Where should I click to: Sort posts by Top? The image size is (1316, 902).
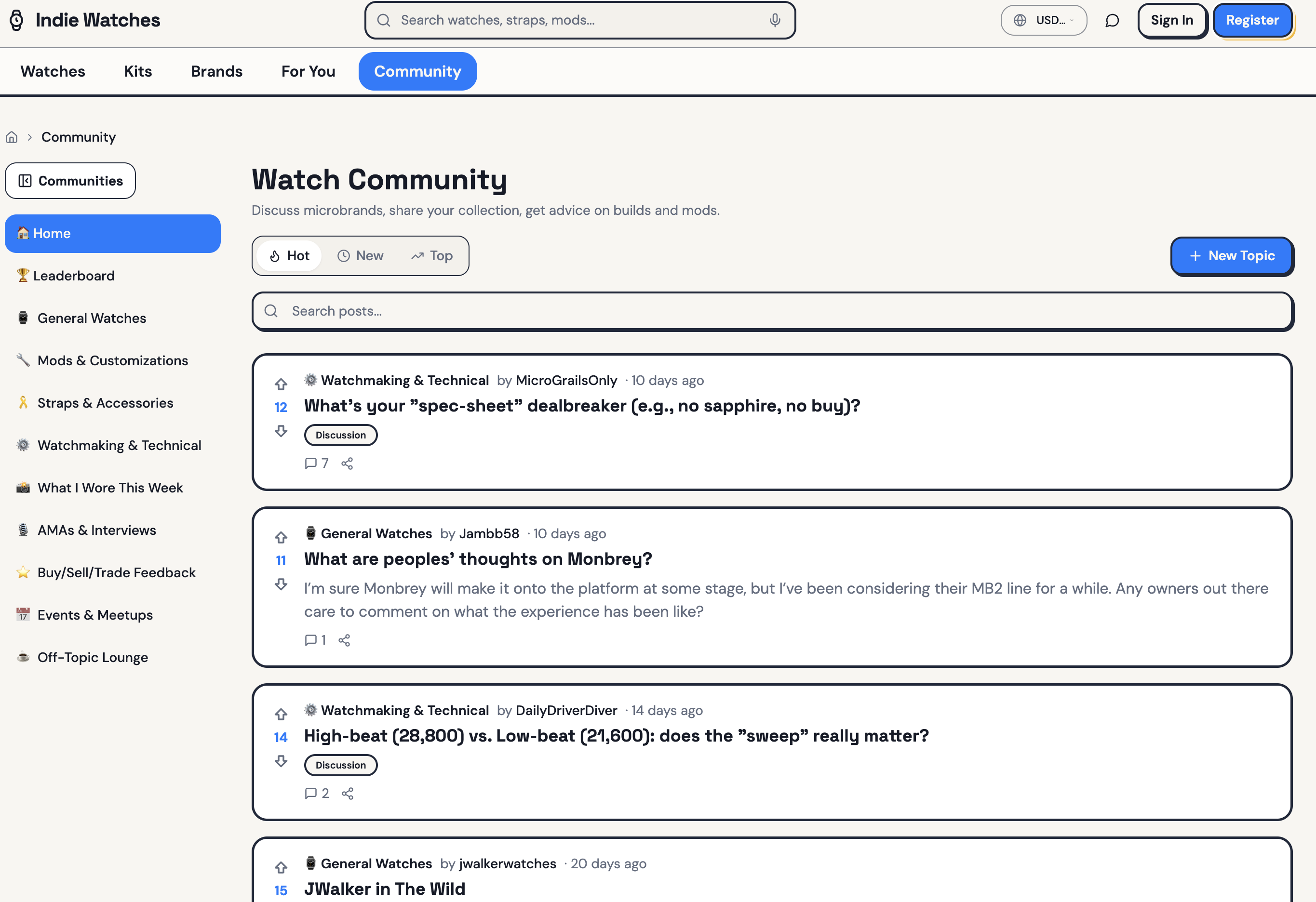[x=431, y=256]
